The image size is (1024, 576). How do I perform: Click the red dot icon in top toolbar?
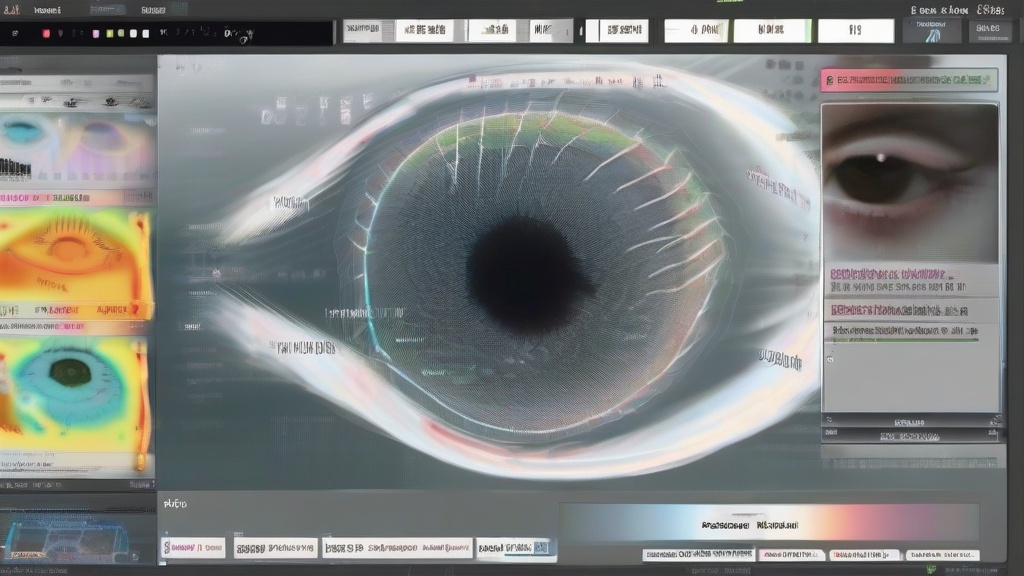45,33
